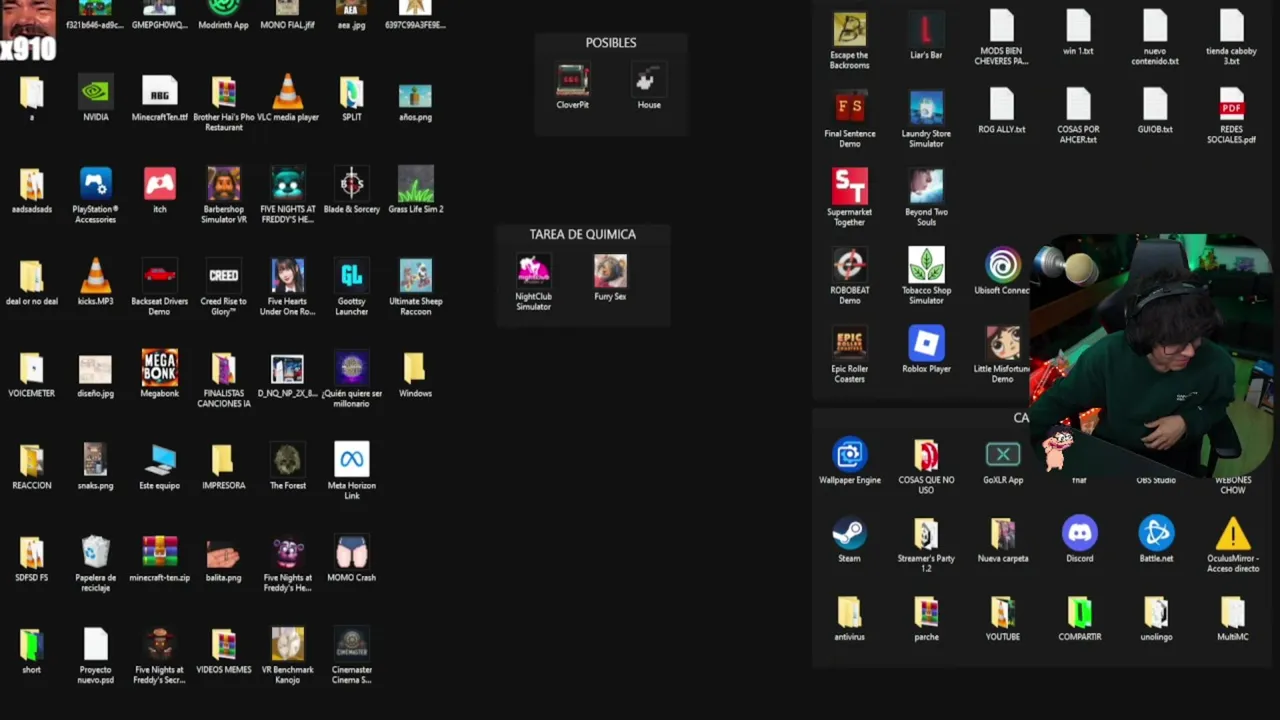Open the Steam icon
Viewport: 1280px width, 720px height.
[x=849, y=532]
